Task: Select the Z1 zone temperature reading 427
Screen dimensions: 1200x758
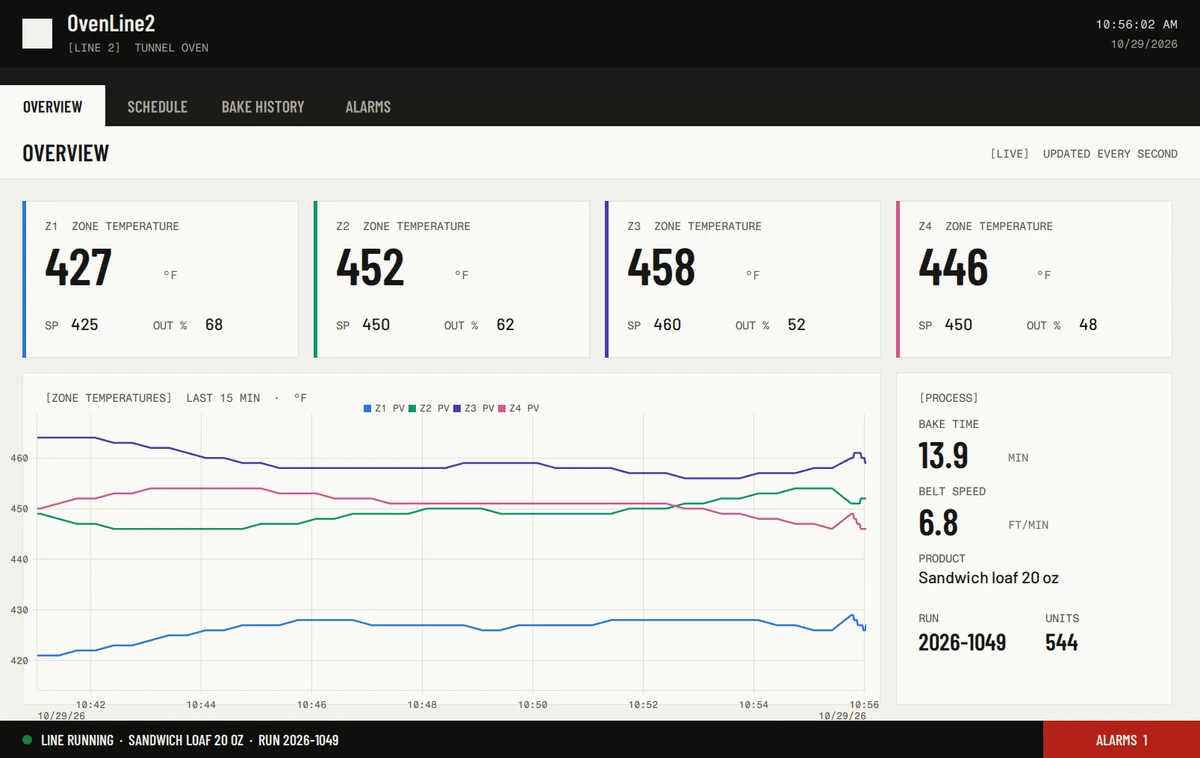Action: point(78,267)
